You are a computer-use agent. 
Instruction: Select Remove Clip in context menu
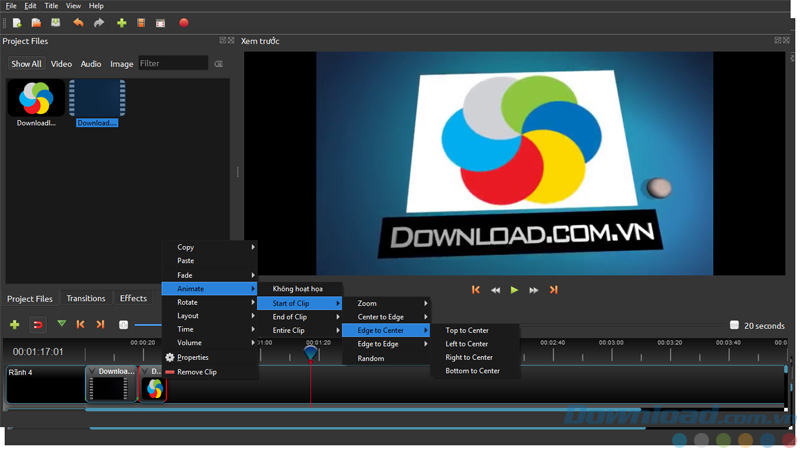tap(197, 372)
